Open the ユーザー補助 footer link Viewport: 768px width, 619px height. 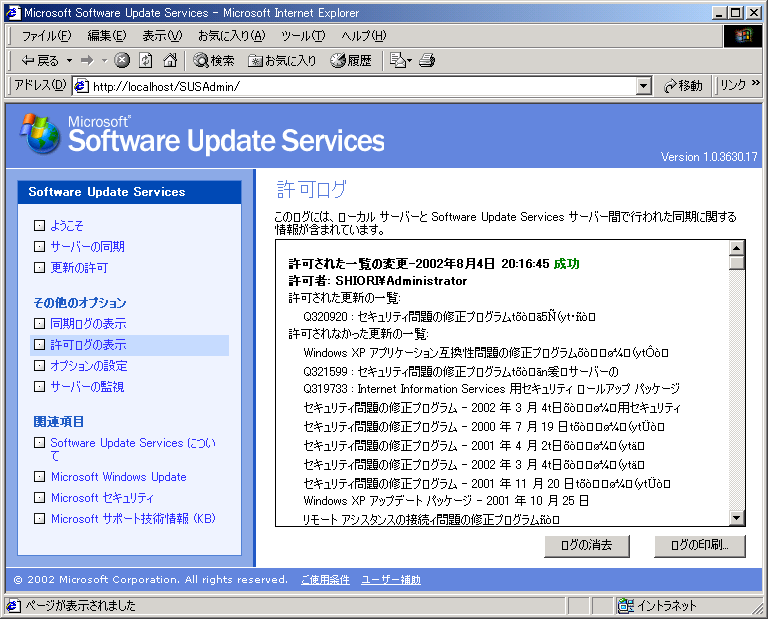coord(391,580)
